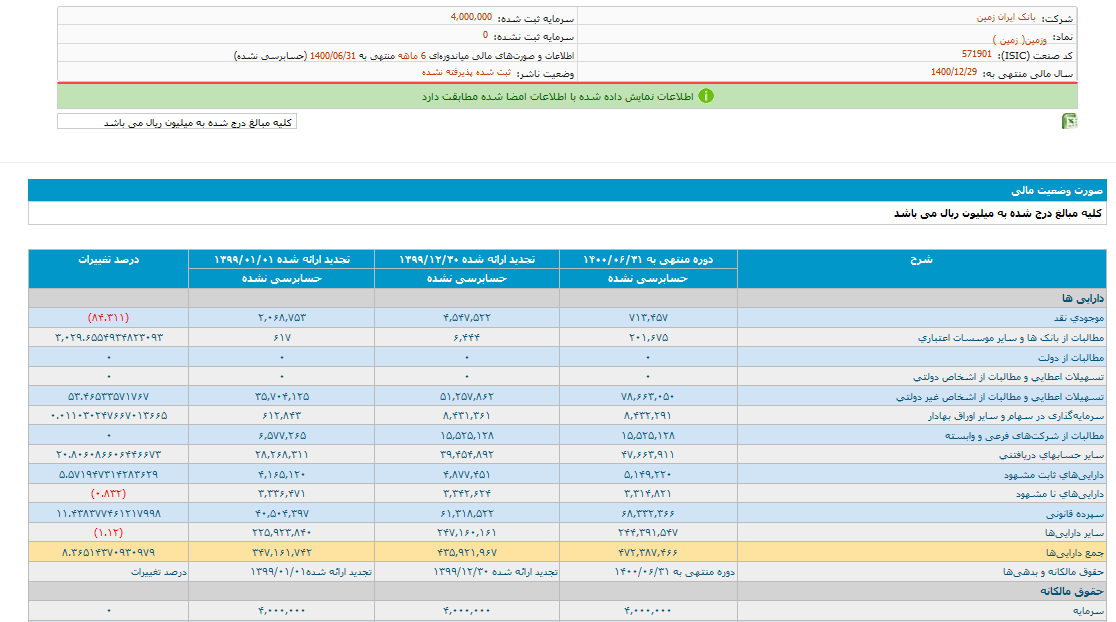Click the publisher status ثبت شده پذیرفته نشده

[x=466, y=72]
